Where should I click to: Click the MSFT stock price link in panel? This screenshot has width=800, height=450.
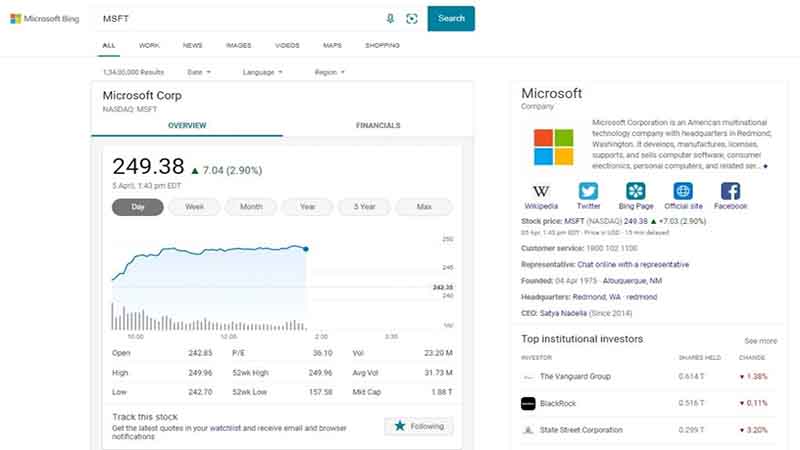574,221
